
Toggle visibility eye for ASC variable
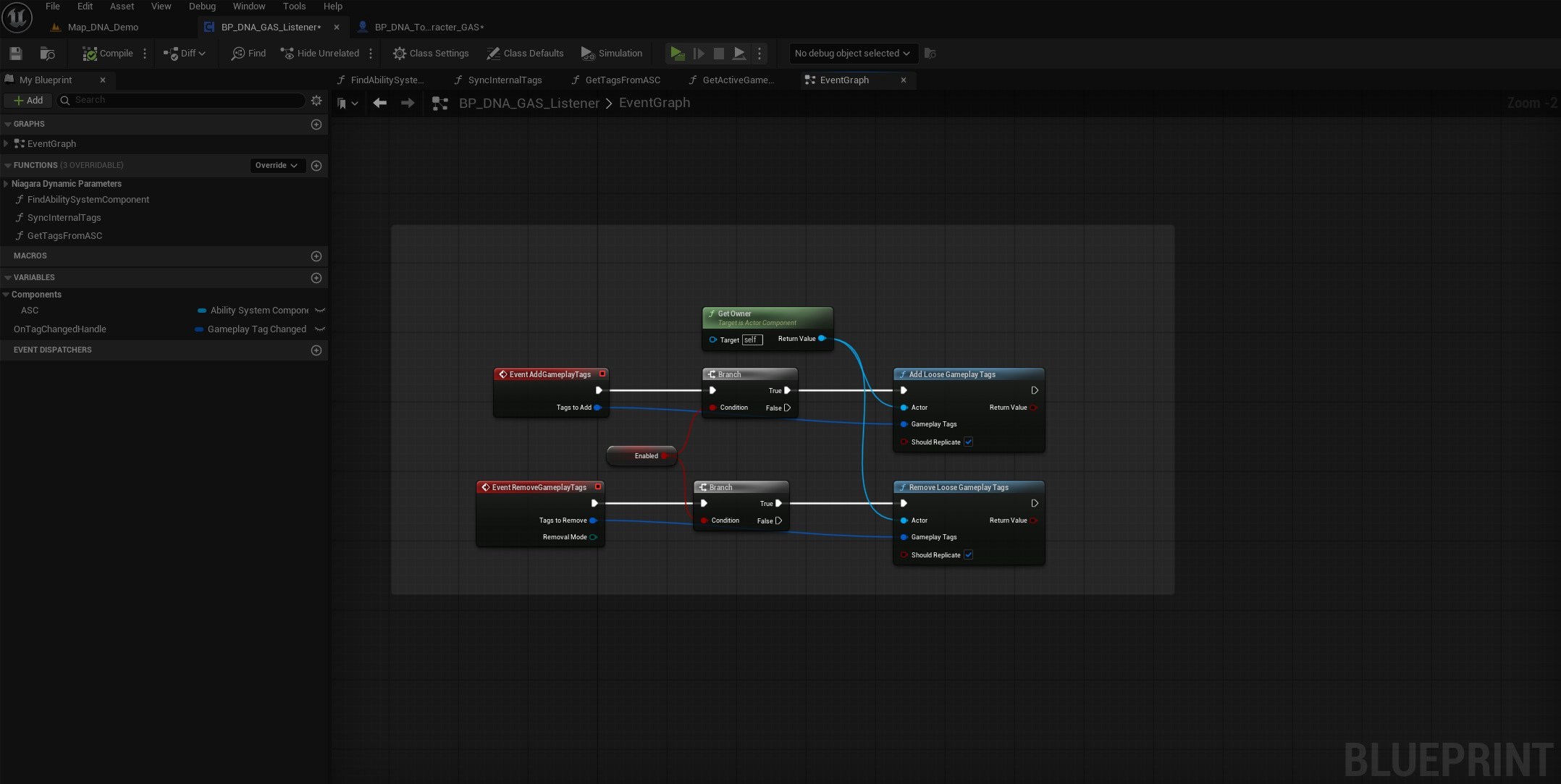(x=320, y=311)
